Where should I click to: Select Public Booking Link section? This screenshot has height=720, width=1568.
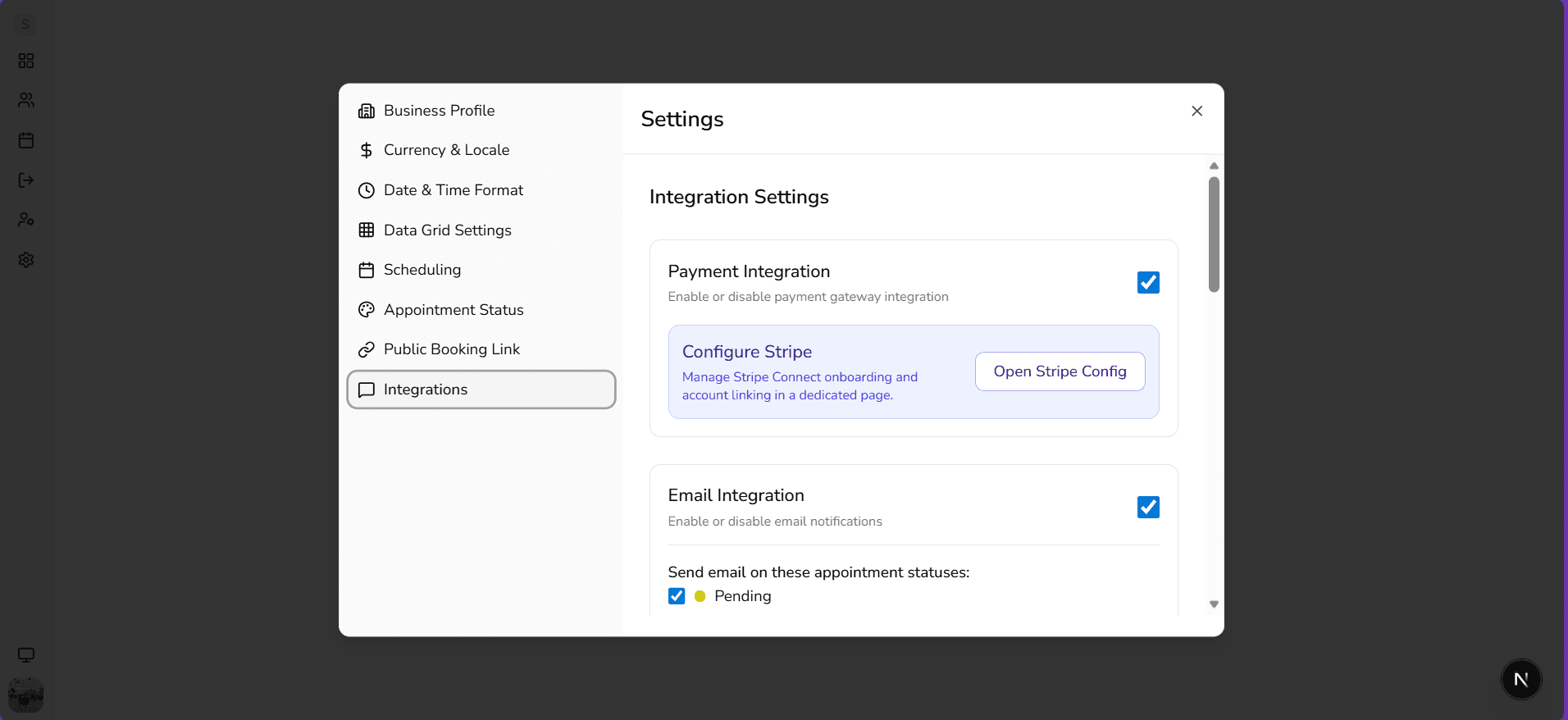[x=481, y=349]
